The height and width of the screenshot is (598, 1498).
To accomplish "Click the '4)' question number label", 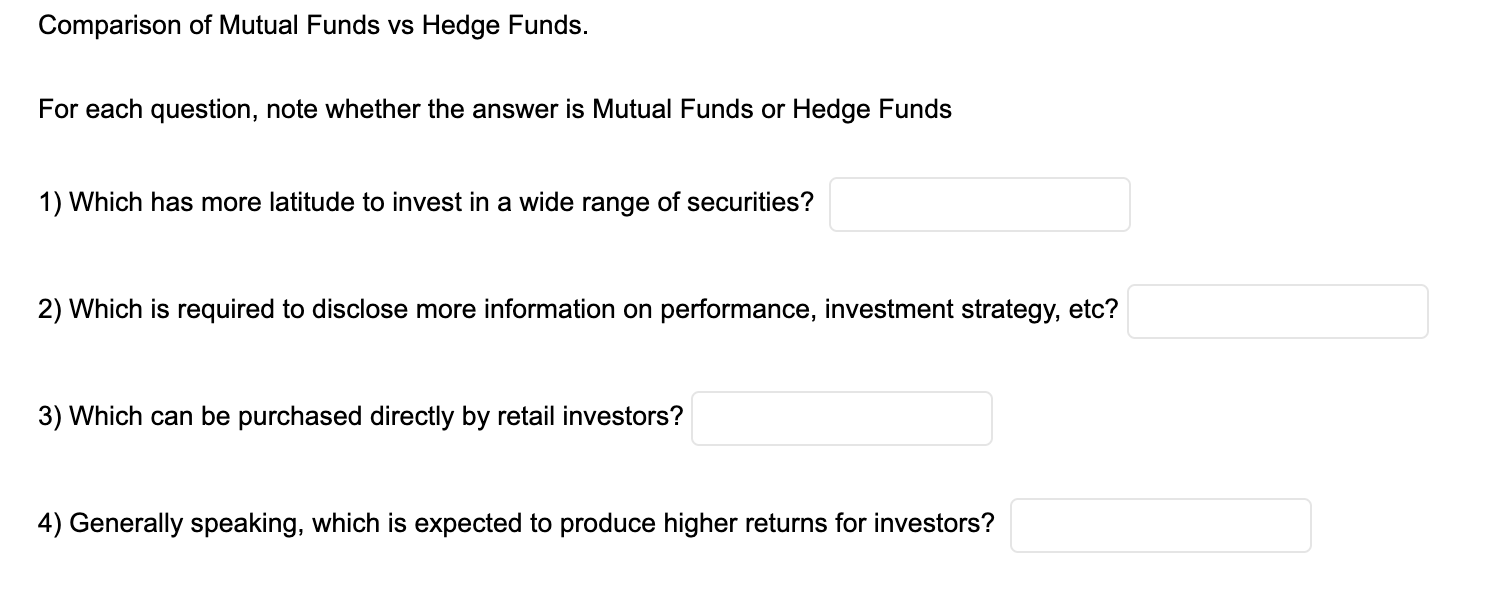I will (x=50, y=523).
